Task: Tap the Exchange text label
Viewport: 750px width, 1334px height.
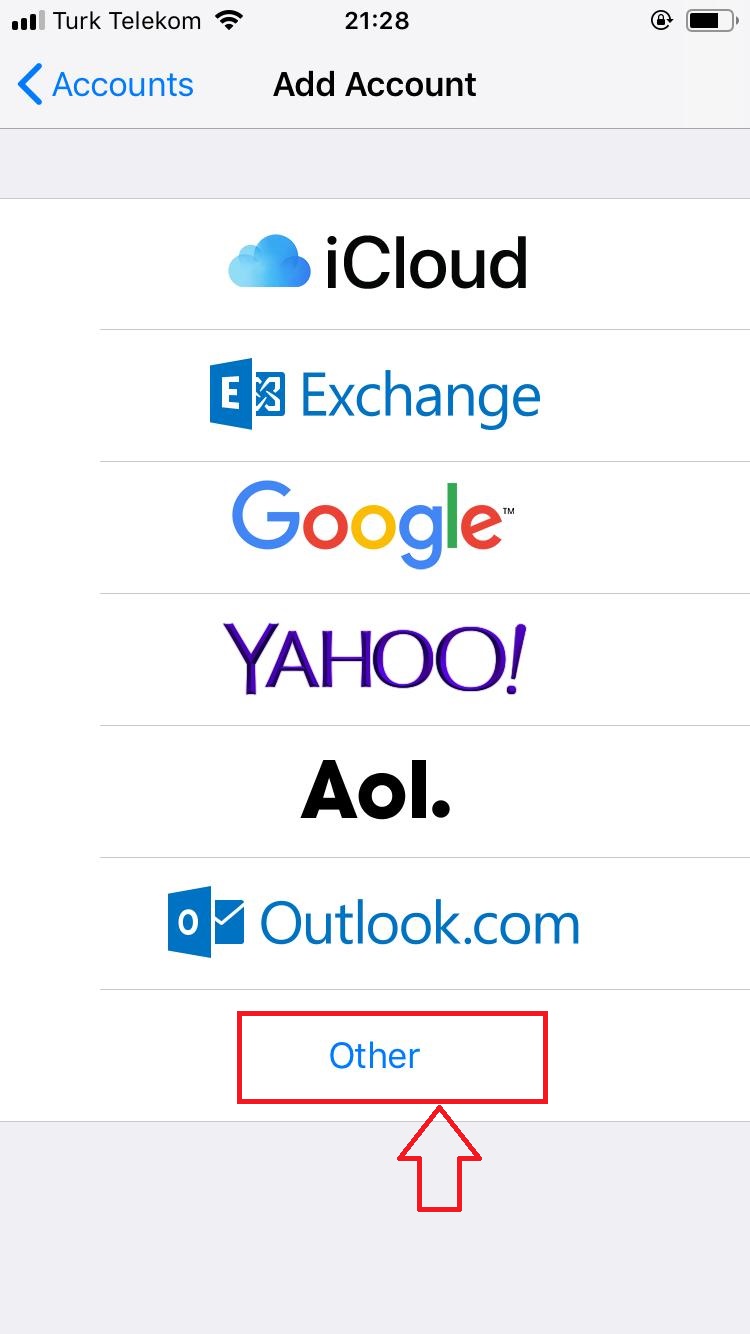Action: [421, 396]
